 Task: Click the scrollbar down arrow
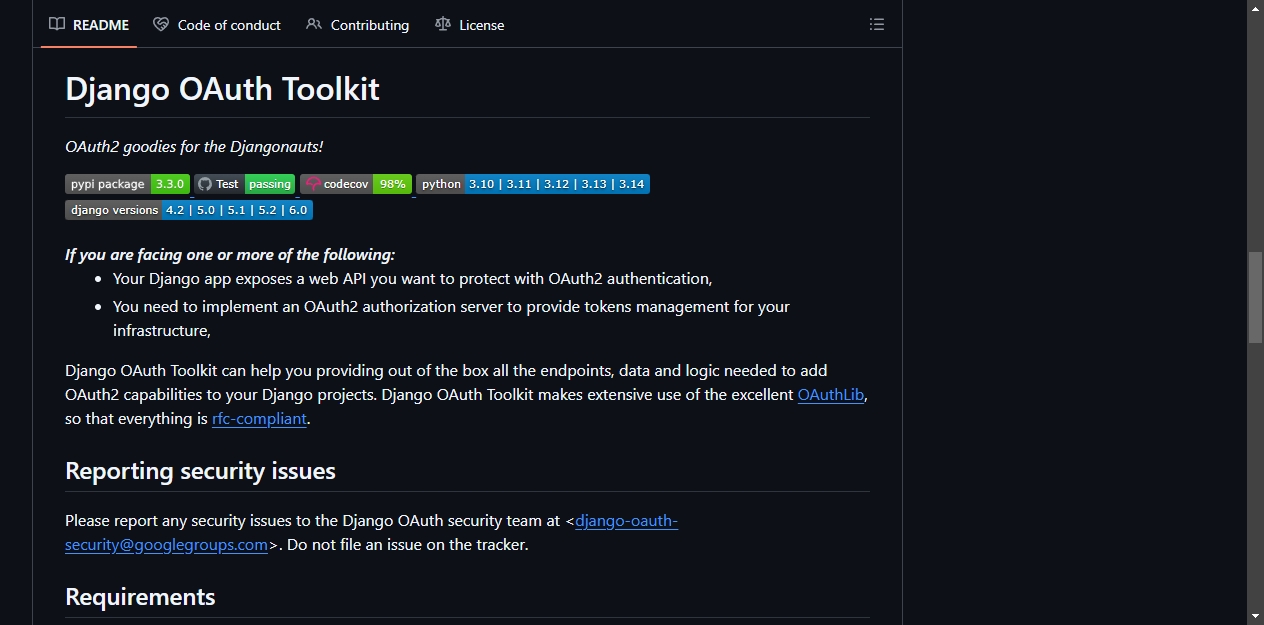tap(1255, 616)
